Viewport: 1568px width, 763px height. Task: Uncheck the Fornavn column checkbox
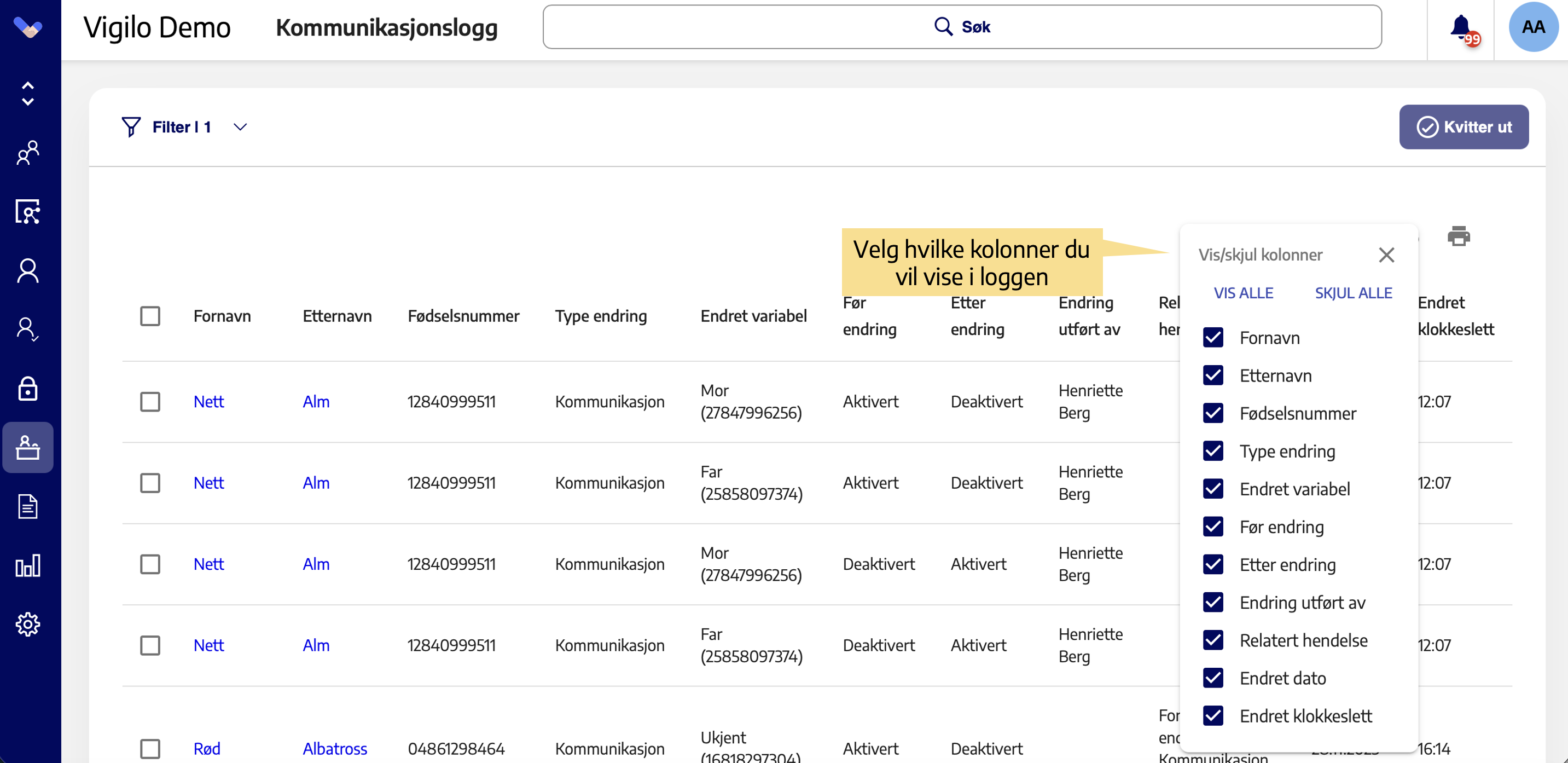pyautogui.click(x=1212, y=337)
